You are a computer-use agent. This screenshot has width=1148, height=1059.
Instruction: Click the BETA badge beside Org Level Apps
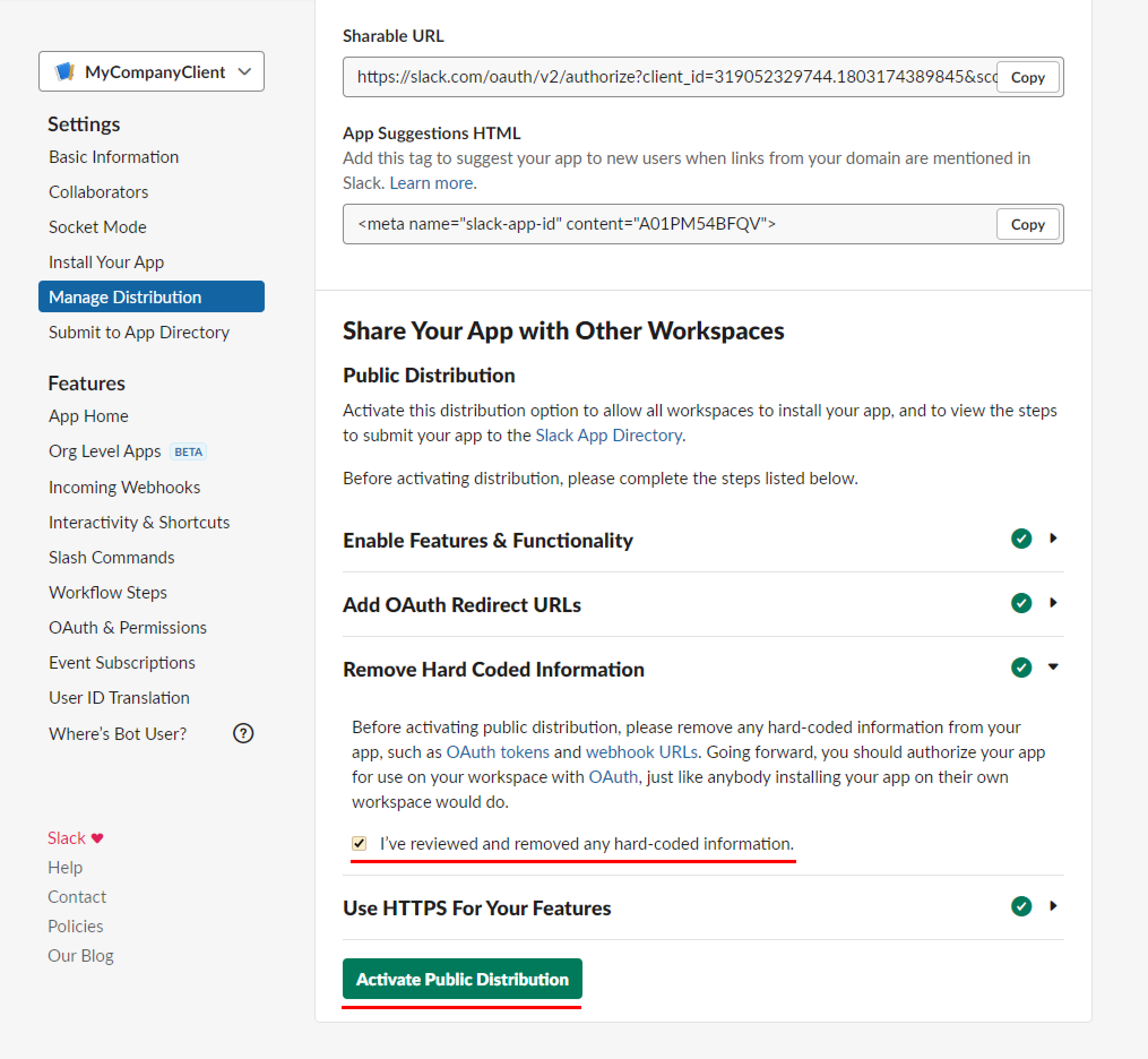(188, 451)
